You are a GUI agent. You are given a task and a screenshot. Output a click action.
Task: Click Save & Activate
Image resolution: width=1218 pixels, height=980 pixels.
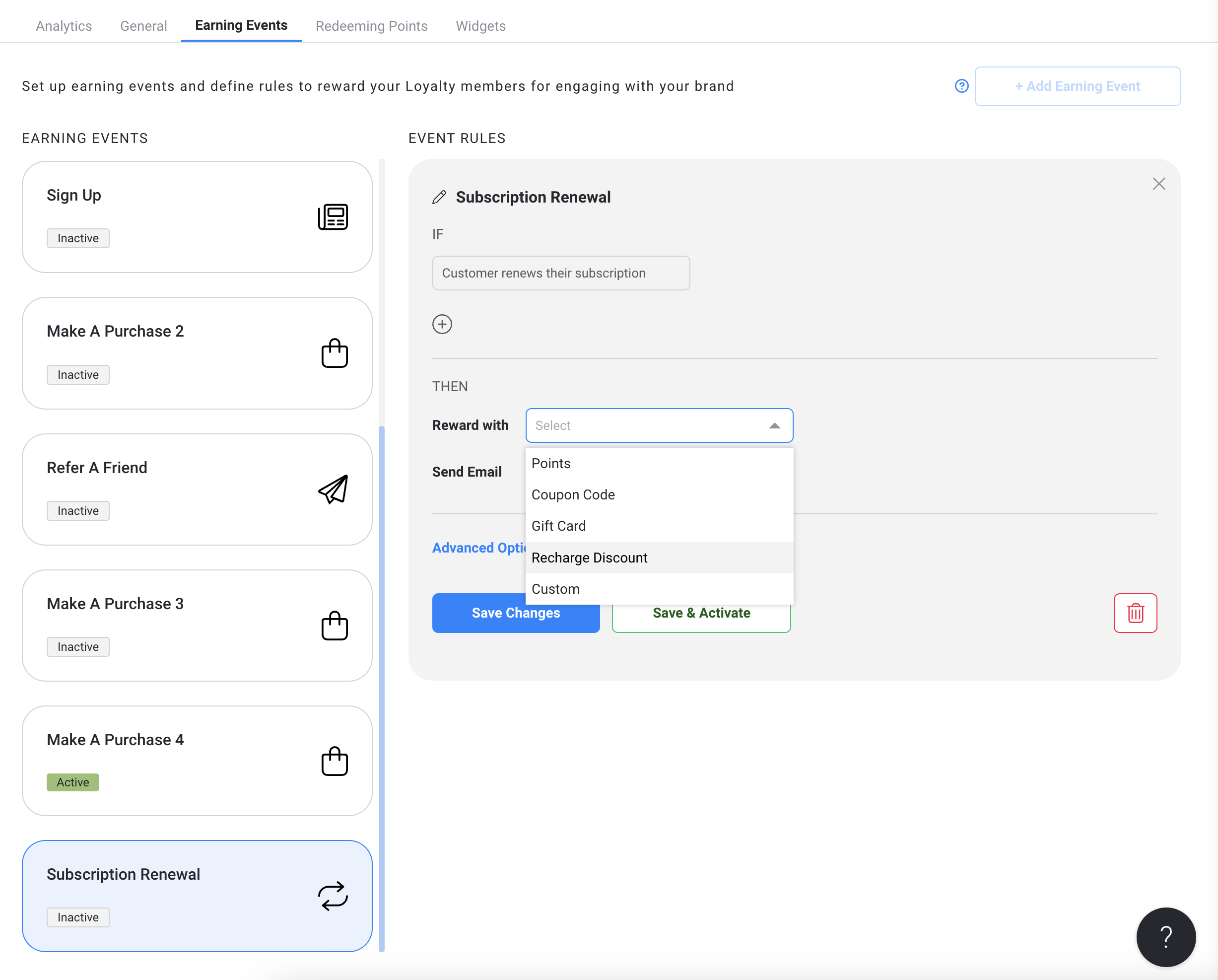701,613
